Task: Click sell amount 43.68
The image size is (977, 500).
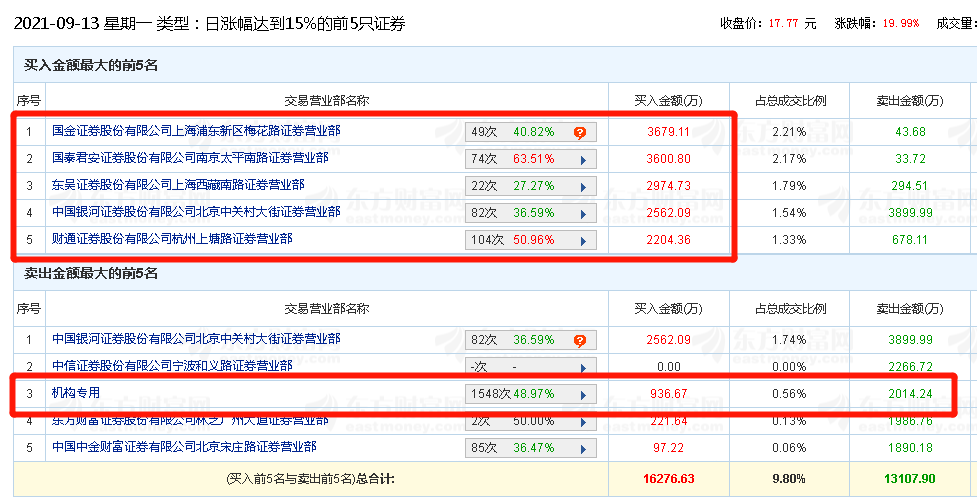Action: click(910, 132)
